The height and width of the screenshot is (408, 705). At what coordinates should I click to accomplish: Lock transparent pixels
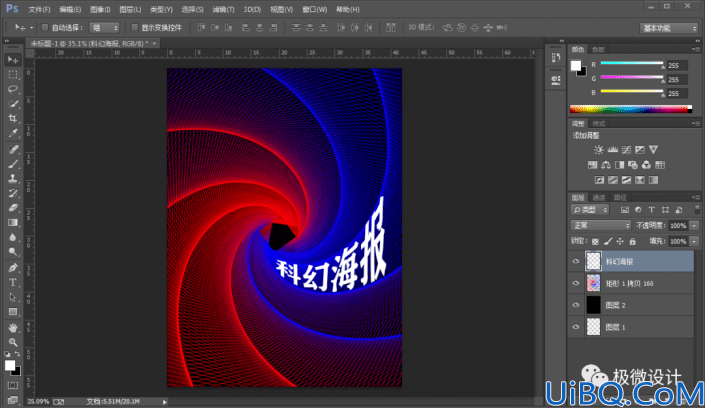pyautogui.click(x=595, y=242)
